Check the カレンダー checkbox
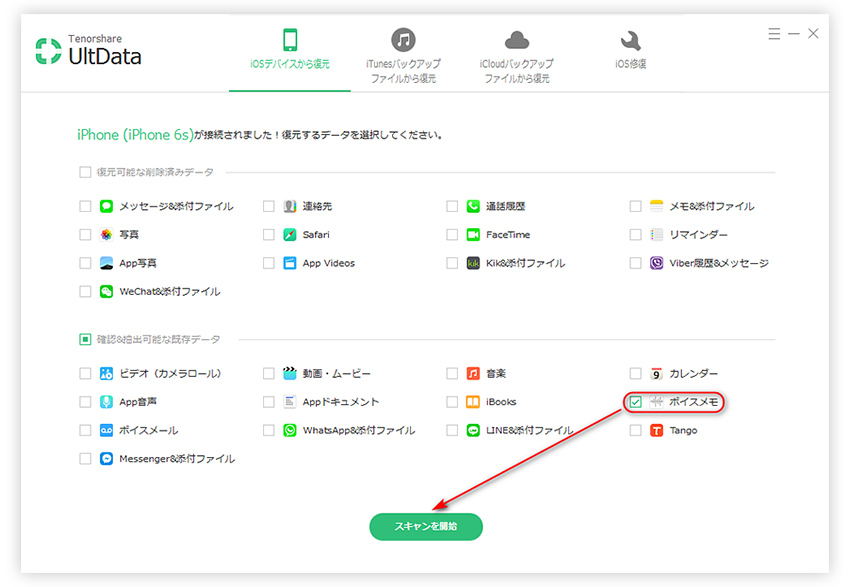This screenshot has width=850, height=587. (635, 373)
